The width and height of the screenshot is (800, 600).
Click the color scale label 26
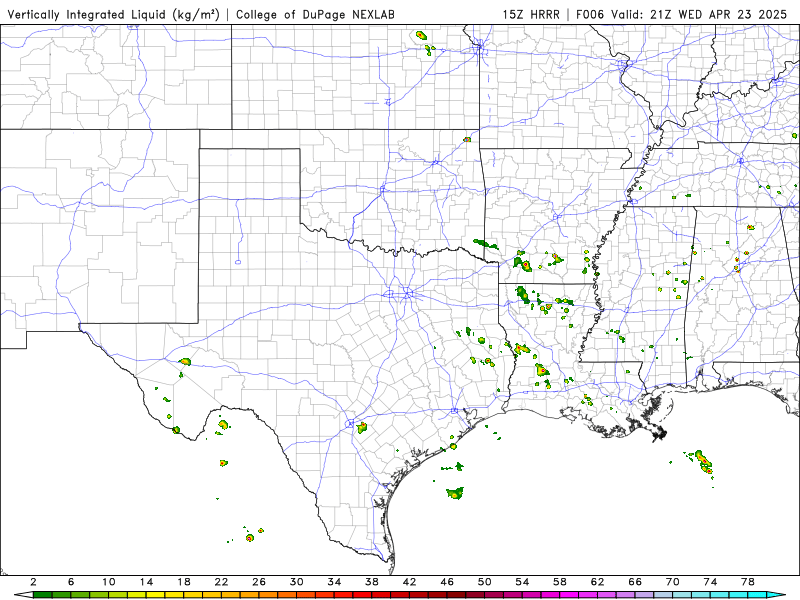coord(259,582)
